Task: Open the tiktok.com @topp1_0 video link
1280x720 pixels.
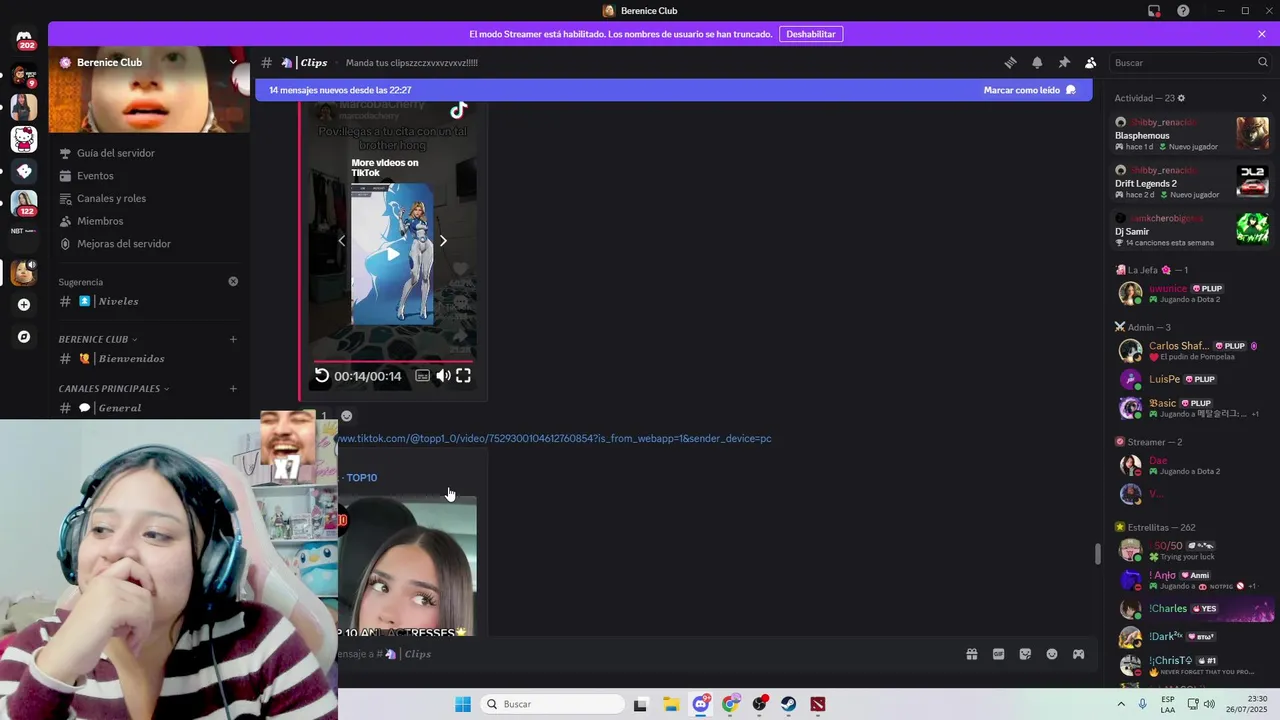Action: click(553, 439)
